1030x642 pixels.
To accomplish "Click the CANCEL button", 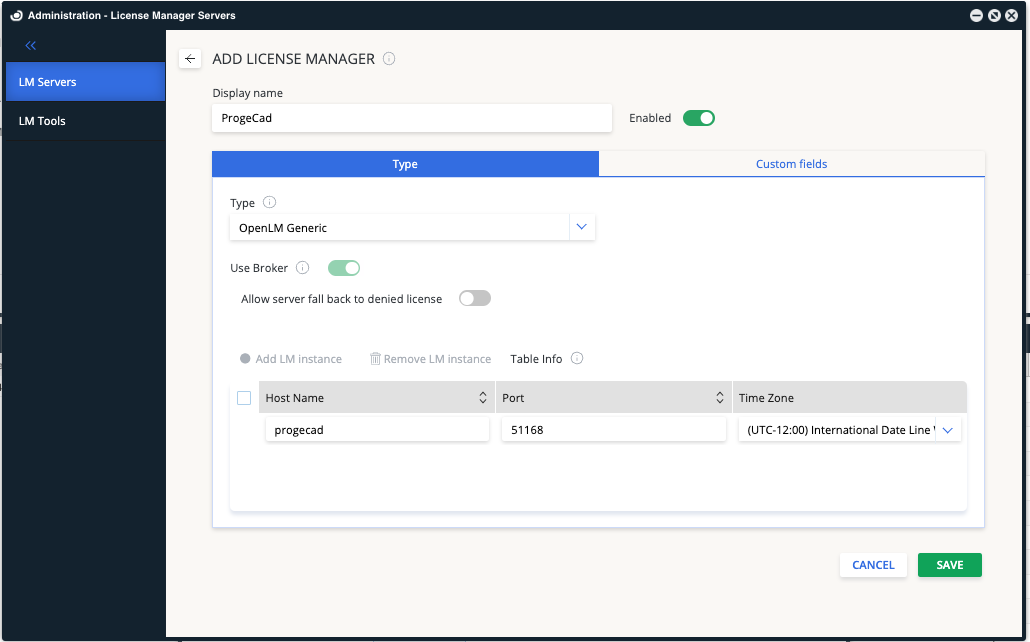I will coord(872,564).
